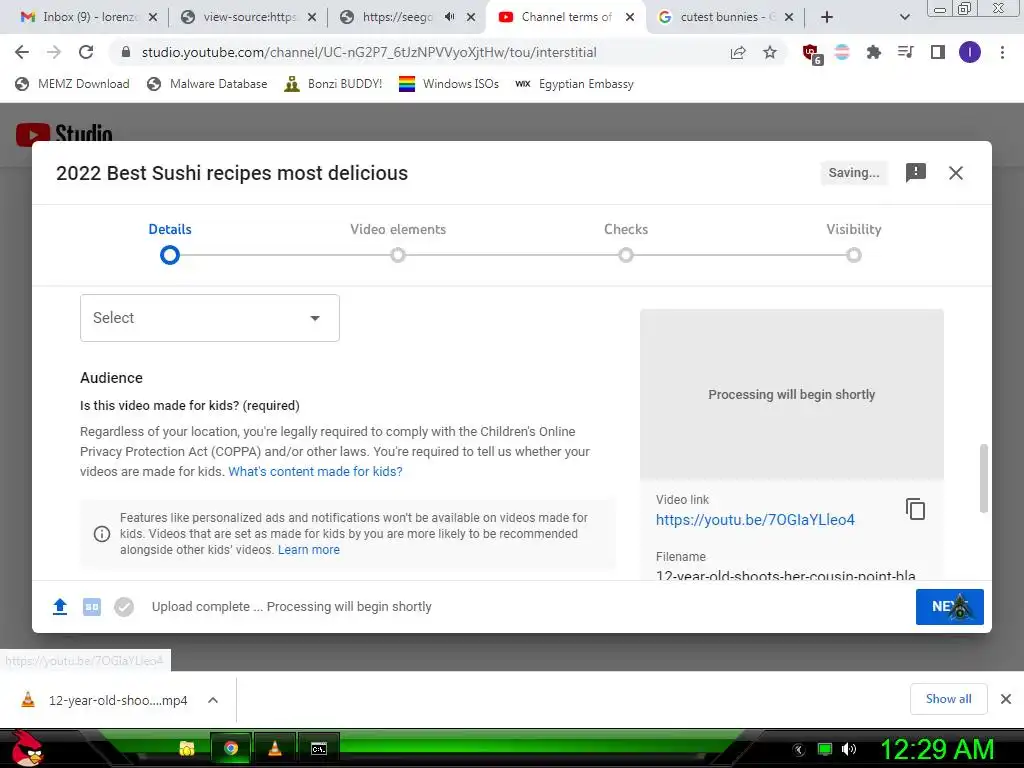
Task: Open the tab search chevron
Action: click(x=904, y=17)
